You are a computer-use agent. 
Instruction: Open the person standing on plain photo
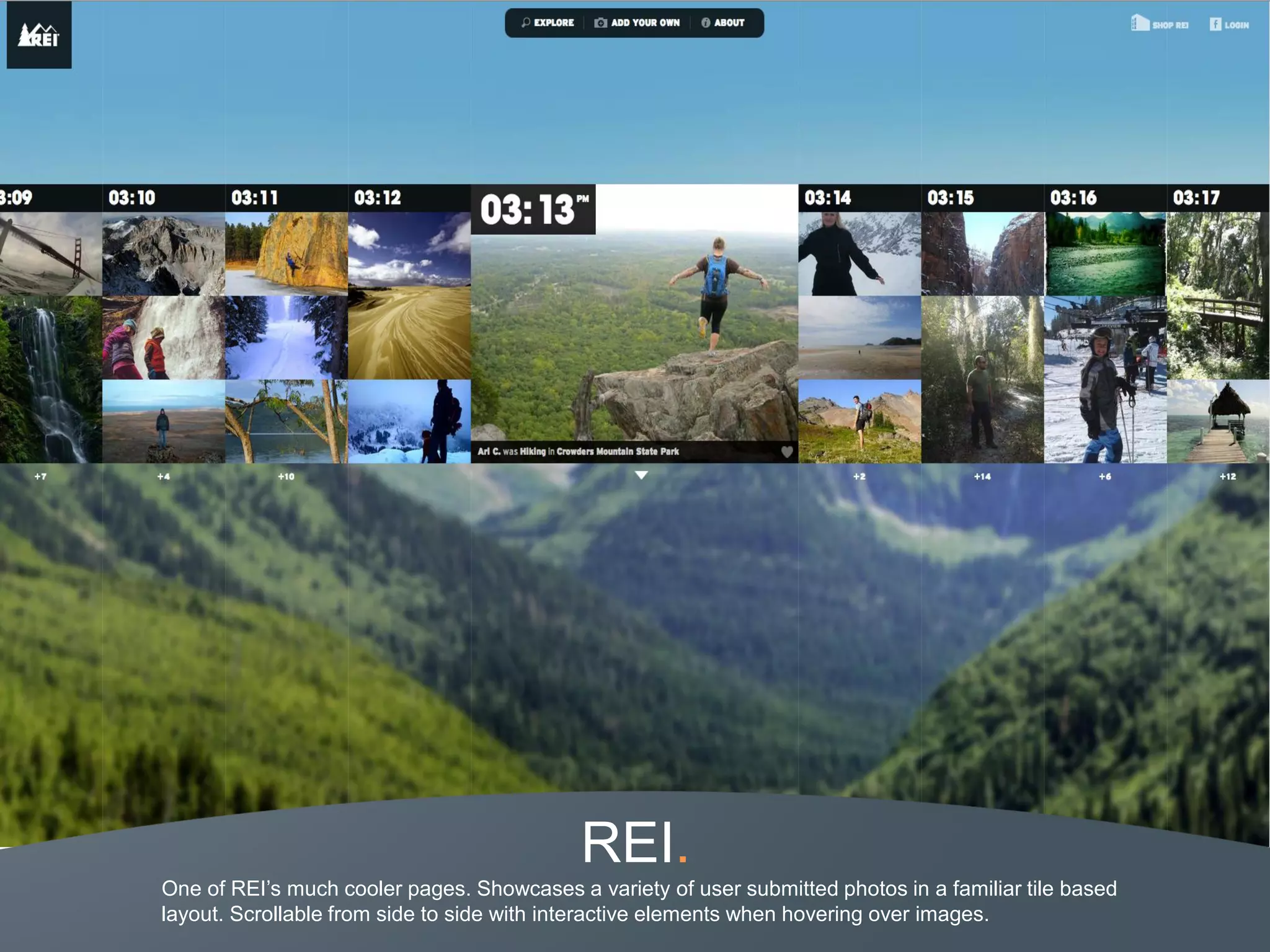pos(164,421)
